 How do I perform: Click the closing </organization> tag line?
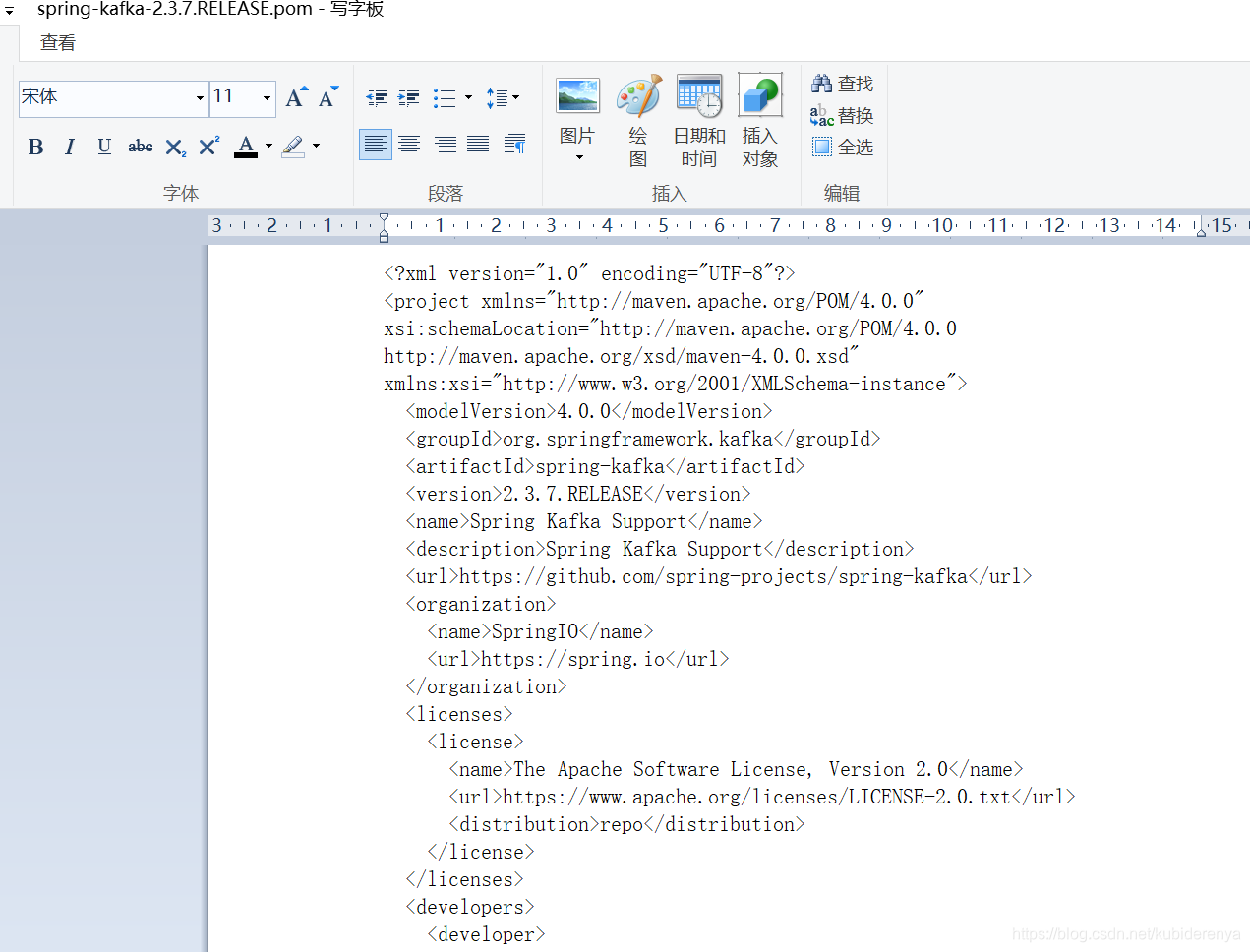[x=486, y=686]
